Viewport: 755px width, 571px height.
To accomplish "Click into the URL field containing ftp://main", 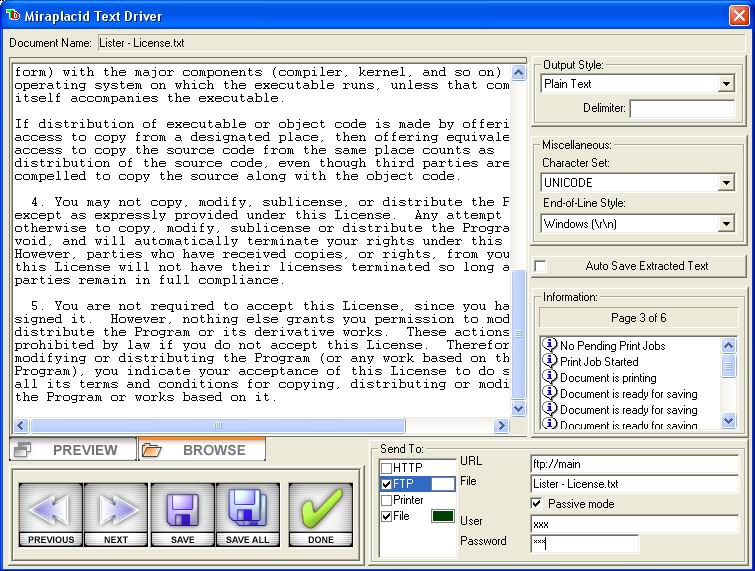I will tap(634, 463).
